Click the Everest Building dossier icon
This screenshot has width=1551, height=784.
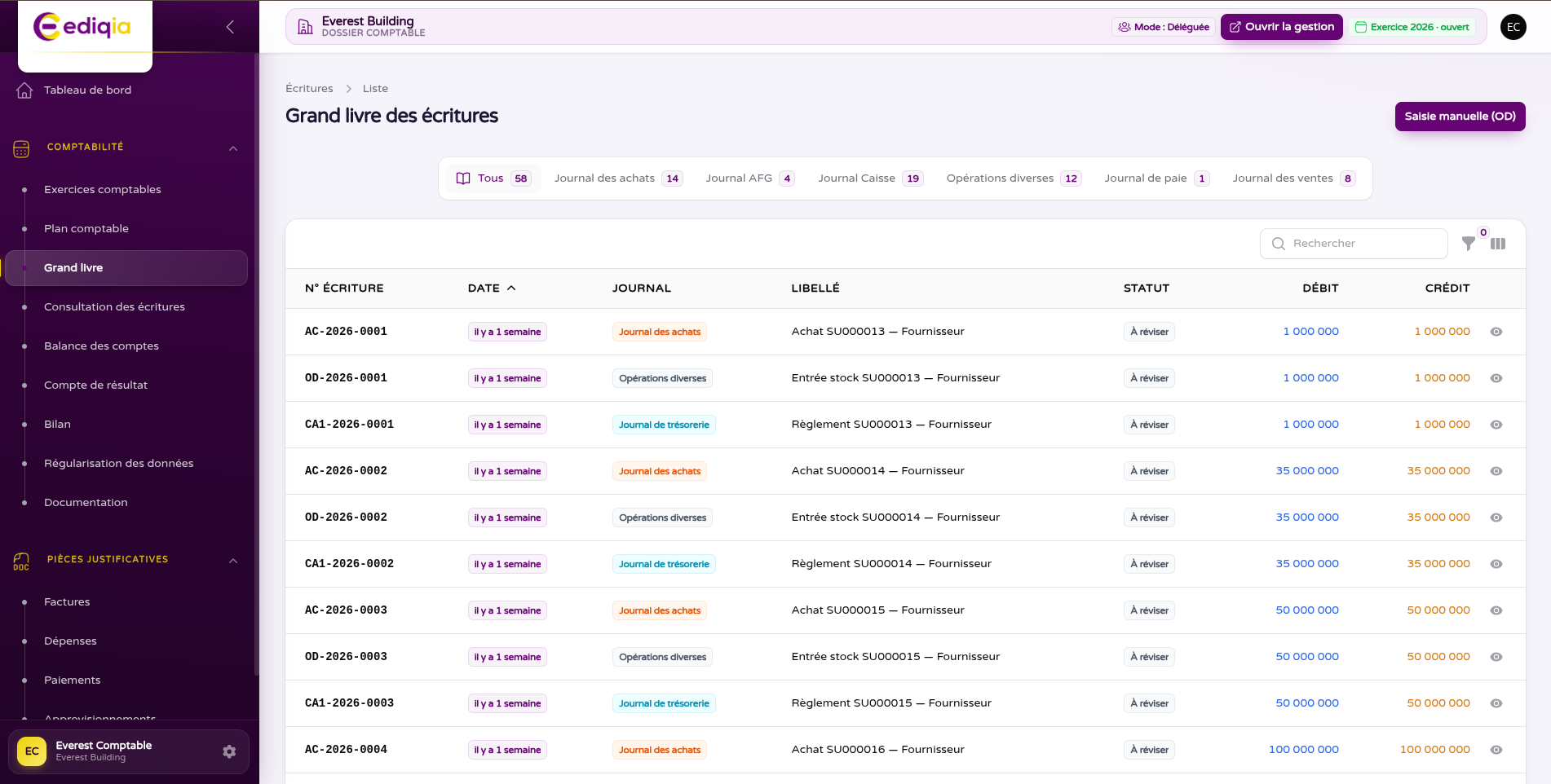coord(305,27)
